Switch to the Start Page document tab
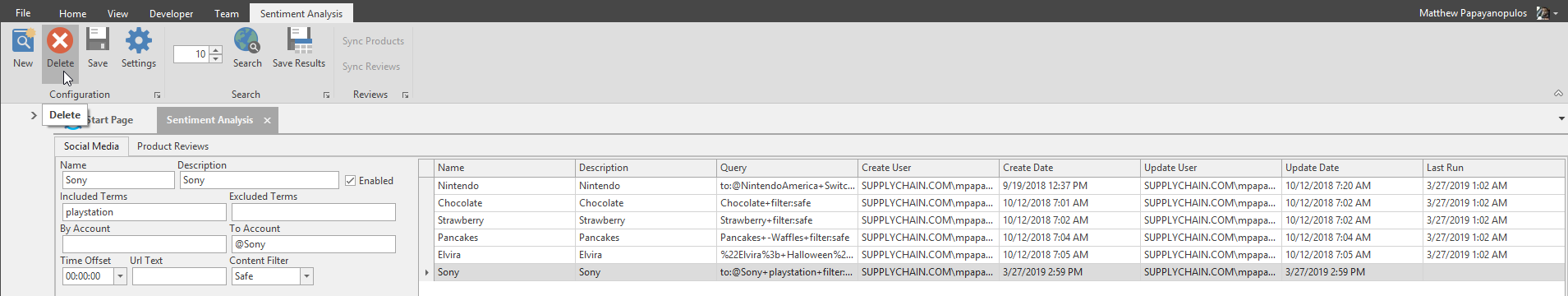The image size is (1568, 296). (109, 120)
